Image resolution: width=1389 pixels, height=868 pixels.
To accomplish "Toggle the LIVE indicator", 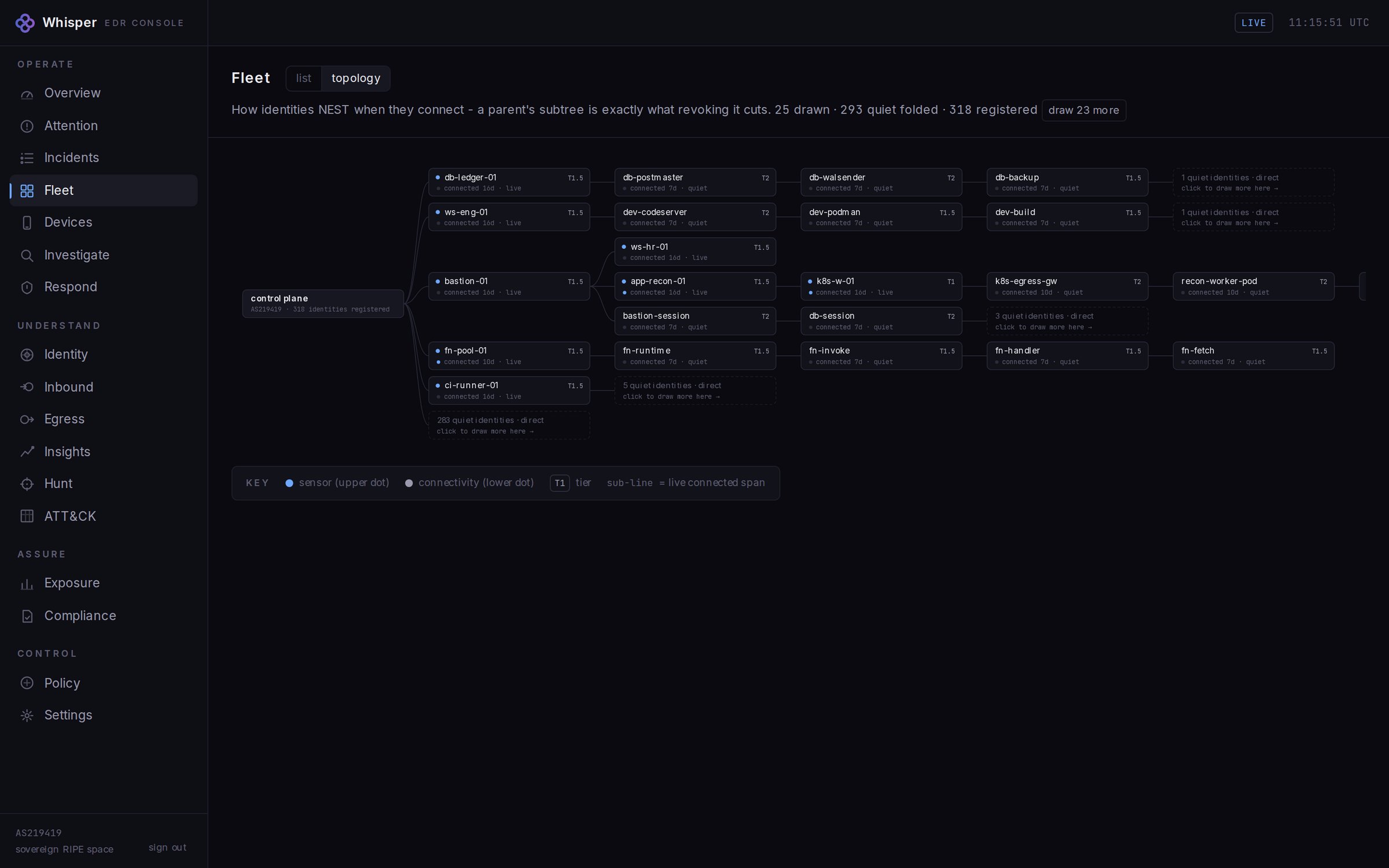I will (1254, 23).
